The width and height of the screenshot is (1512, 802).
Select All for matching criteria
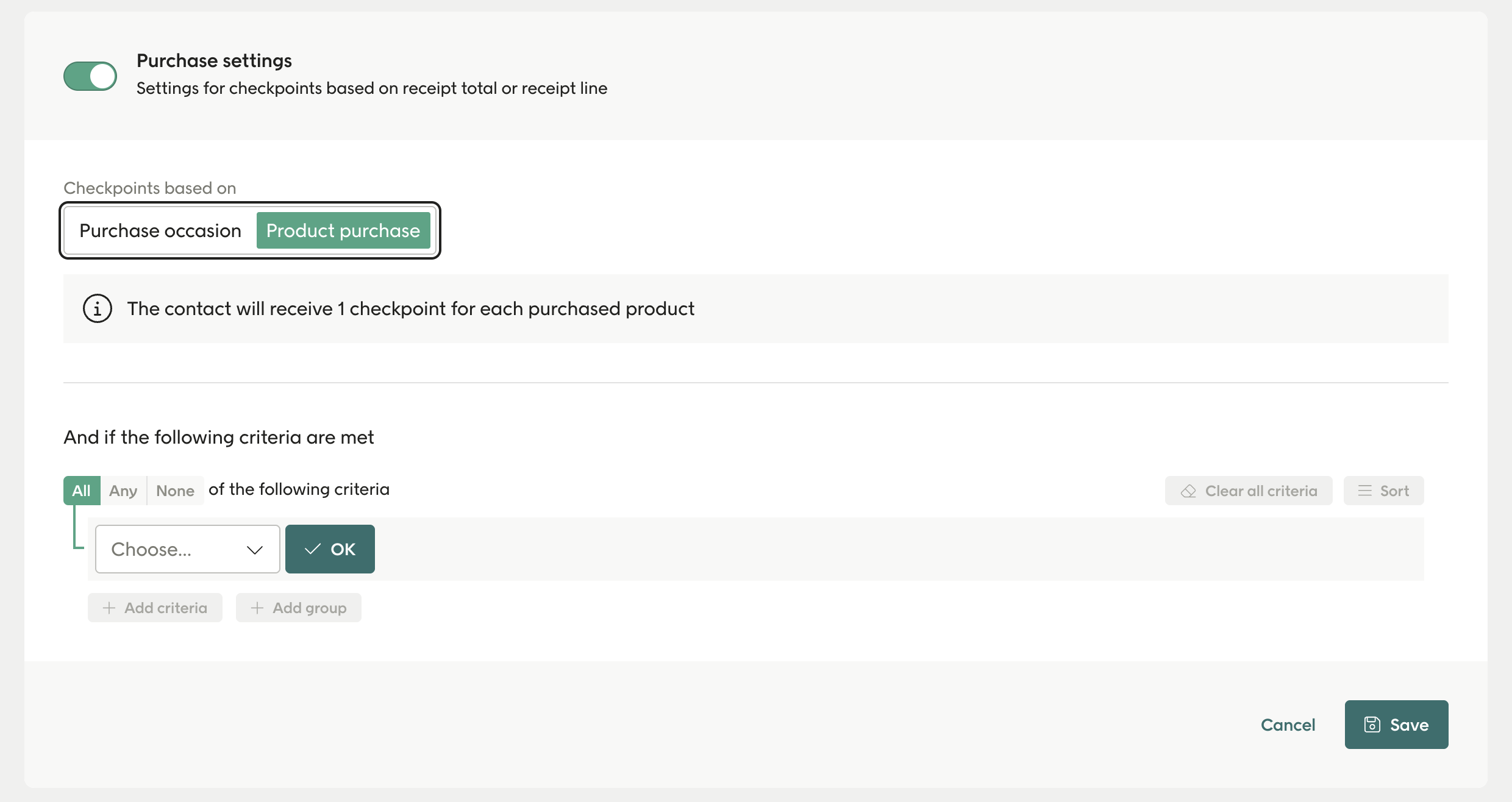(x=81, y=490)
